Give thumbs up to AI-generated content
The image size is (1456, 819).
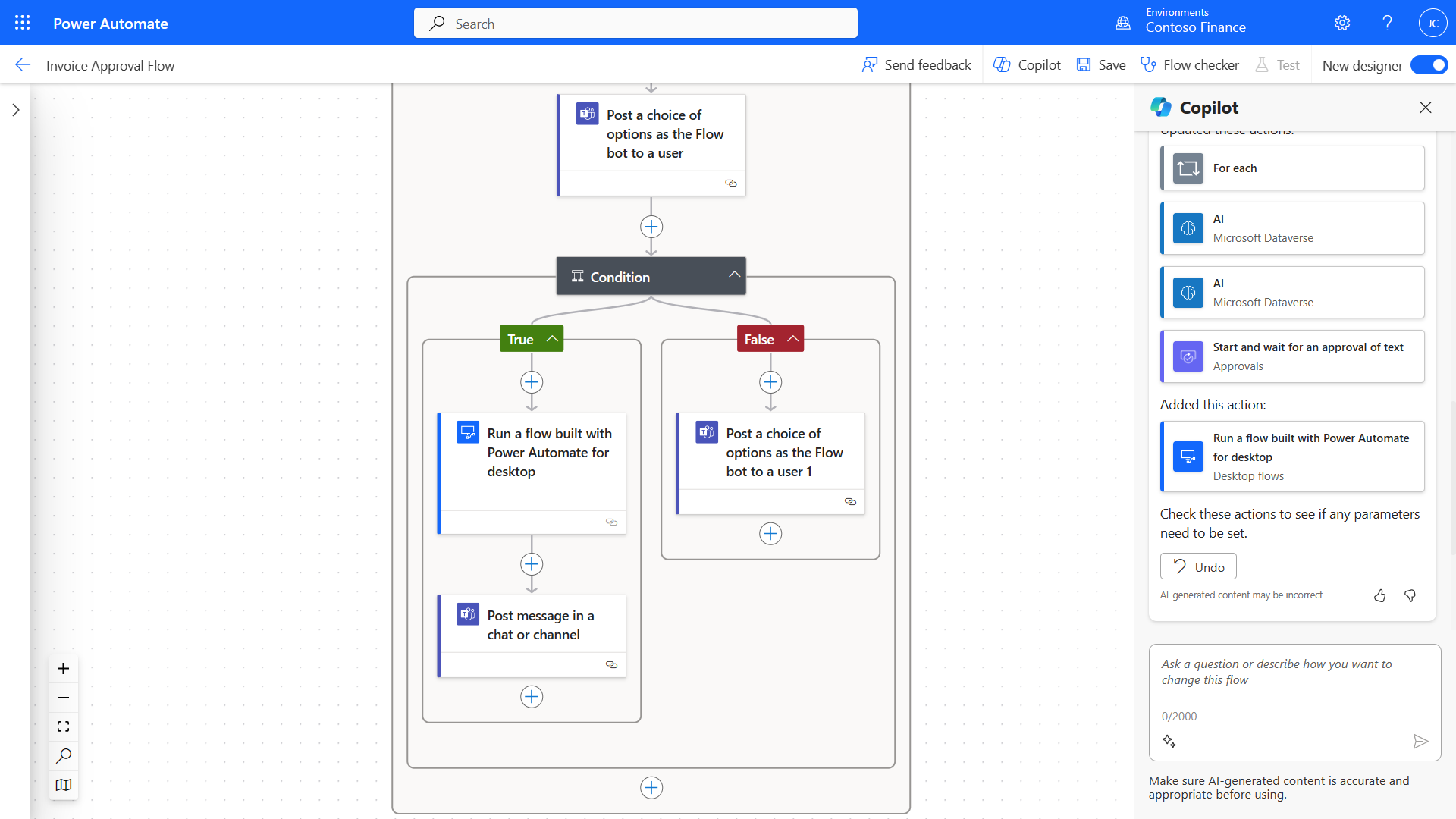pos(1379,595)
